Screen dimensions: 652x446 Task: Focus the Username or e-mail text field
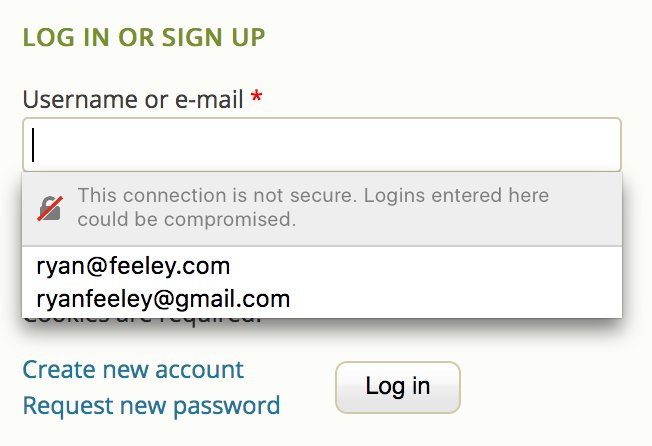(x=321, y=144)
